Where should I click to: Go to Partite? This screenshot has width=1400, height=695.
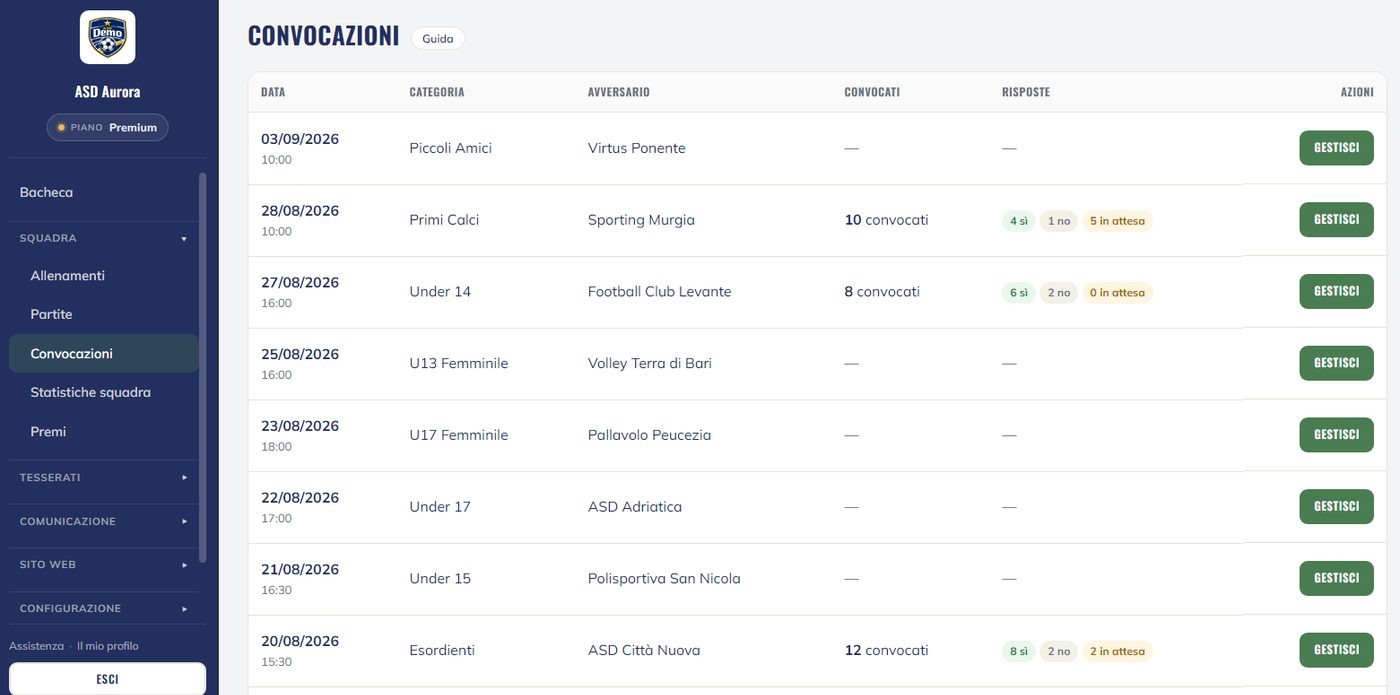(x=103, y=314)
